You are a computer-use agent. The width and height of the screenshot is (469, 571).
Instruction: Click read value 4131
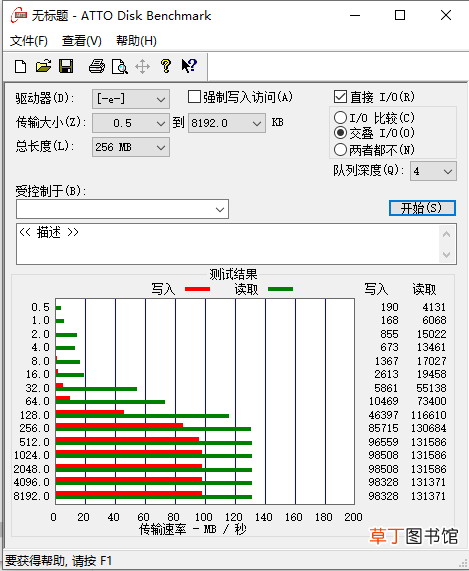pos(434,307)
